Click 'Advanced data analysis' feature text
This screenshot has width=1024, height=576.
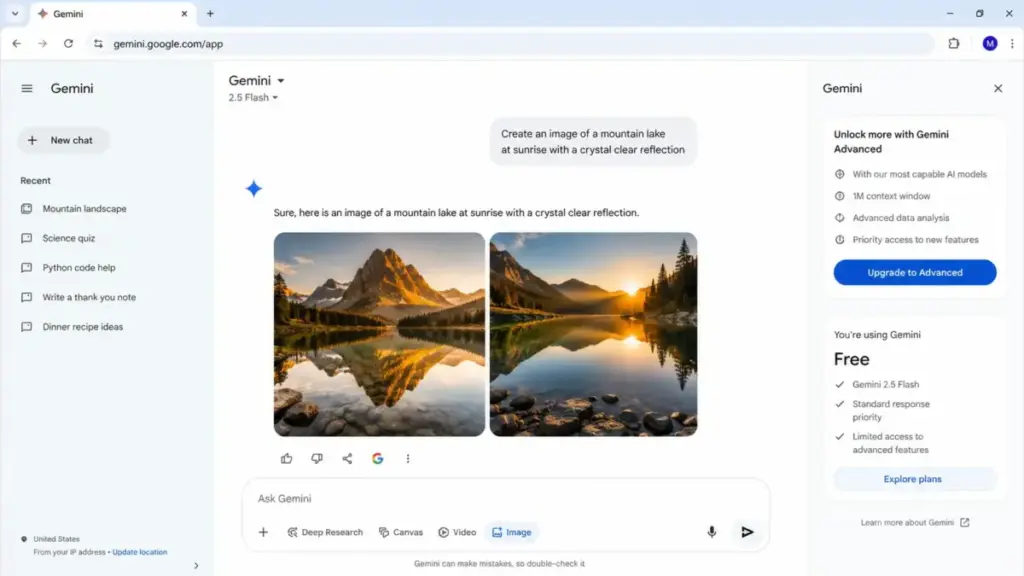tap(901, 218)
